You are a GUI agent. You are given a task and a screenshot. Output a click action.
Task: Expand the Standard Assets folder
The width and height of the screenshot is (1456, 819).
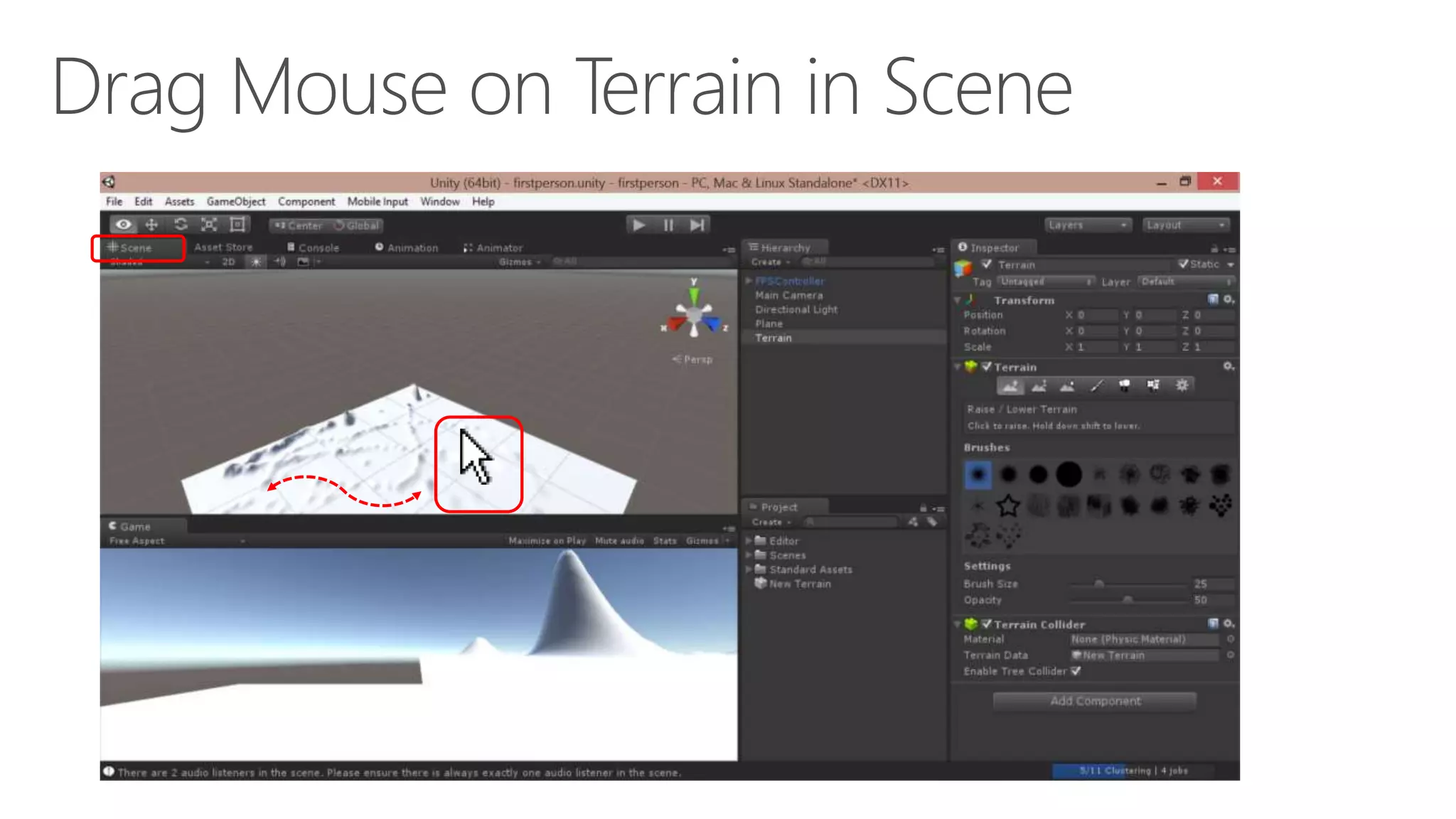pos(749,569)
